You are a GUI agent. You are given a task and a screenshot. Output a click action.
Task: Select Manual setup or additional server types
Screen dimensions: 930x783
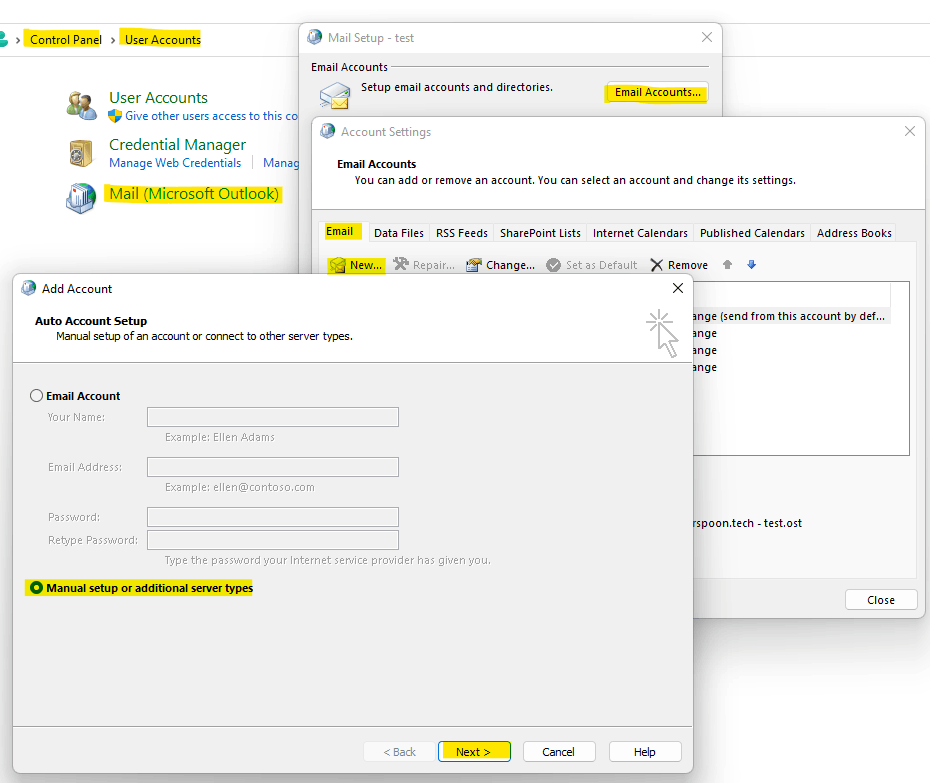(37, 588)
